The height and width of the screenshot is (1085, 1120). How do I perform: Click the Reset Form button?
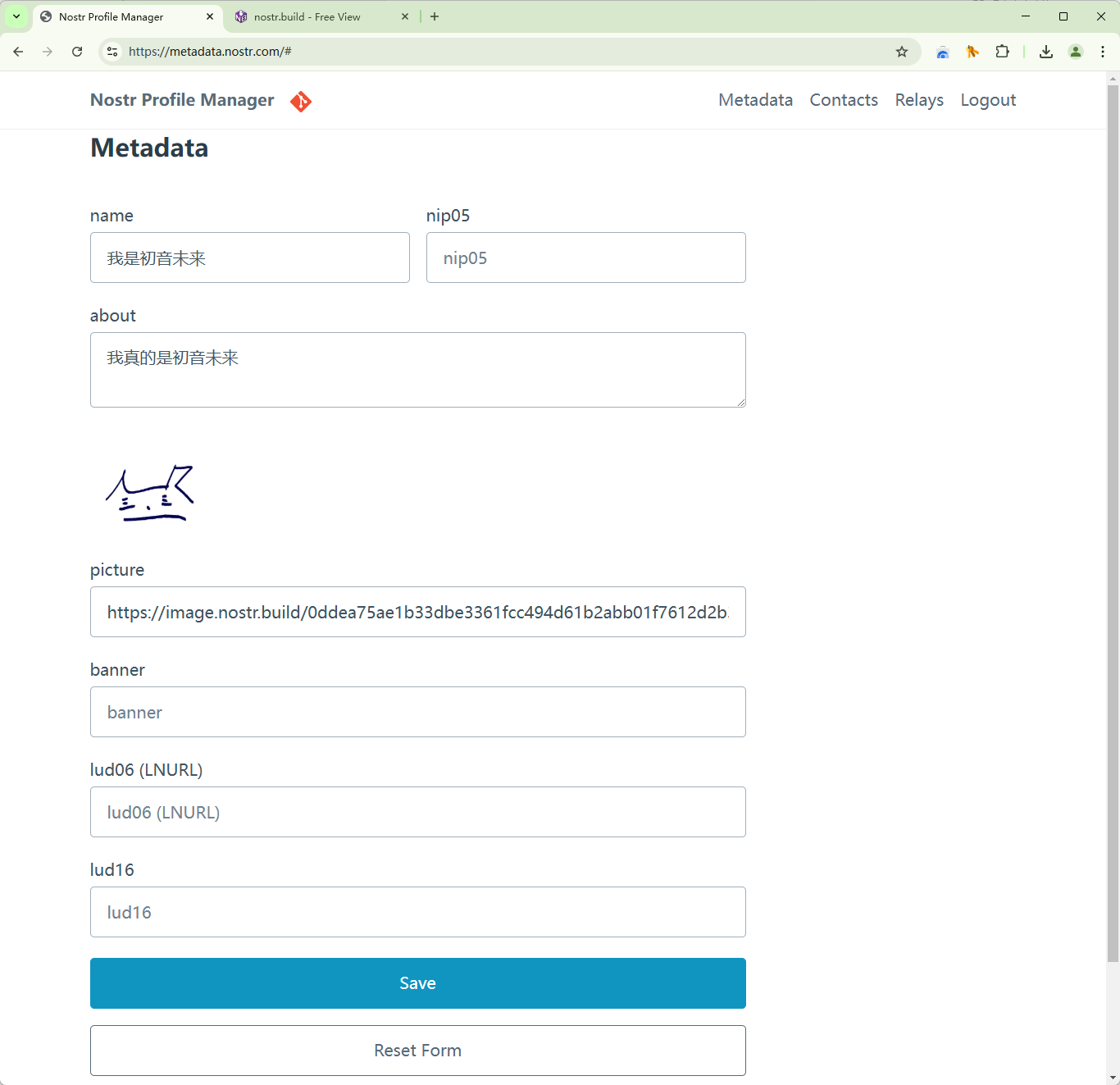418,1051
